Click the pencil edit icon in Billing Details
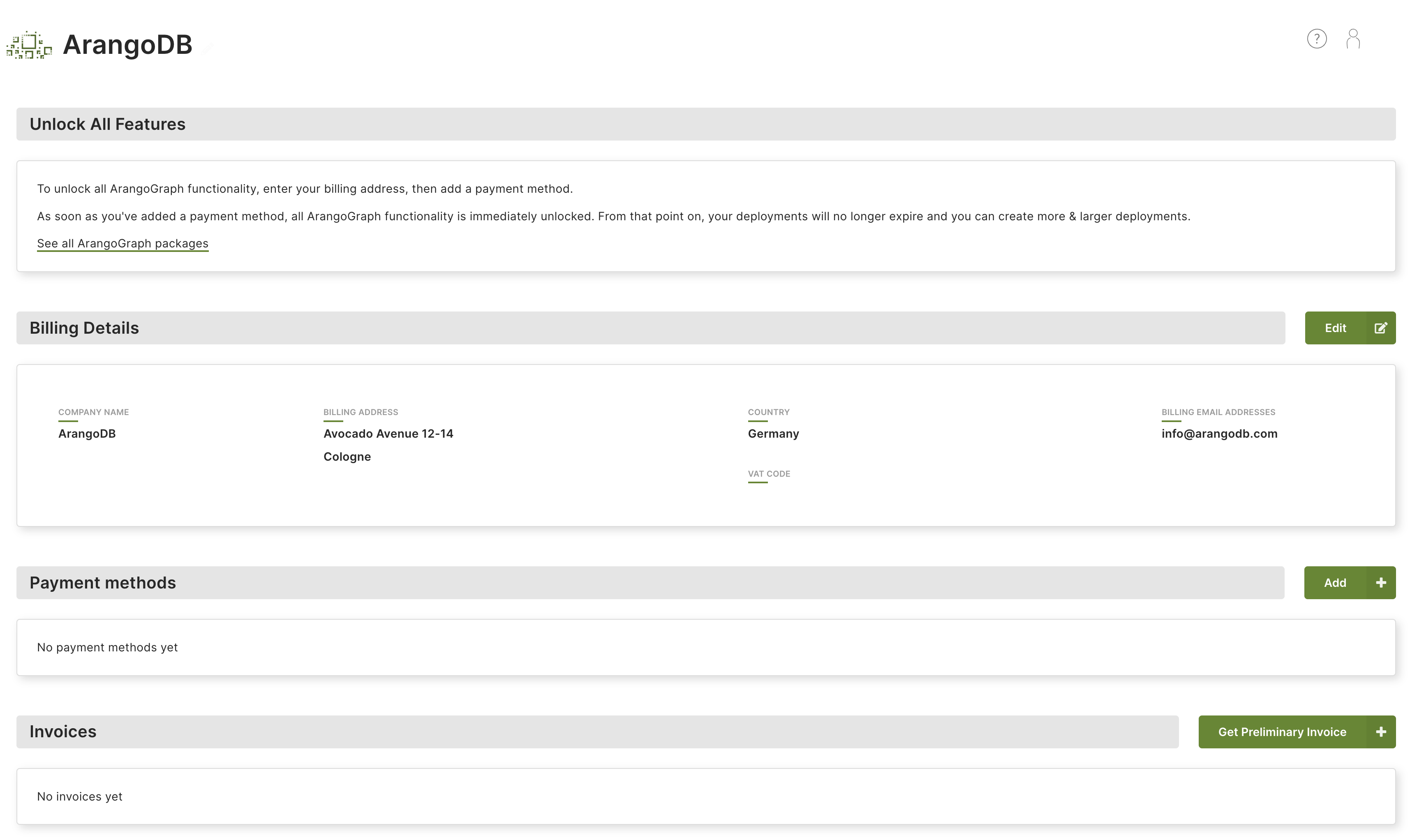This screenshot has width=1410, height=840. coord(1380,328)
